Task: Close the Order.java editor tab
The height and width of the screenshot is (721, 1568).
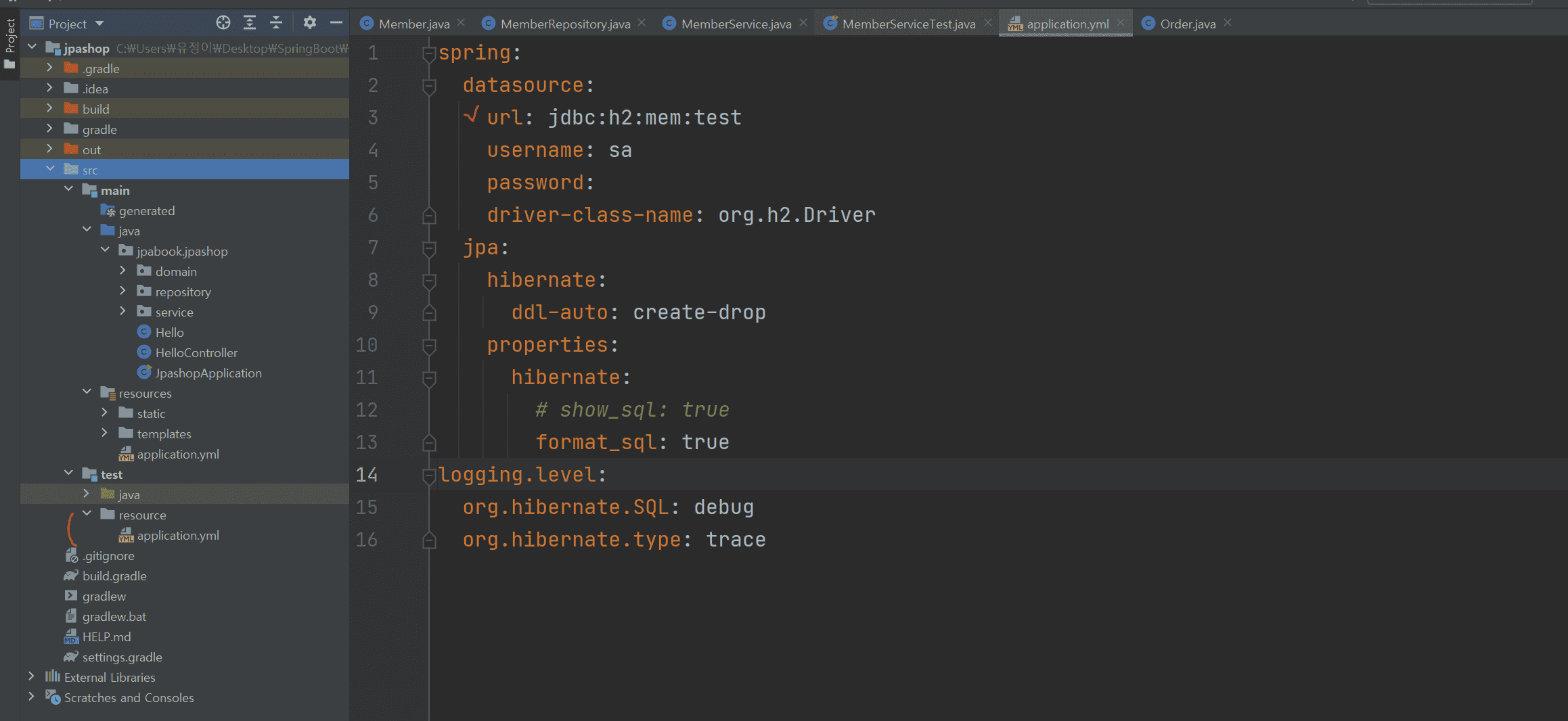Action: click(x=1228, y=23)
